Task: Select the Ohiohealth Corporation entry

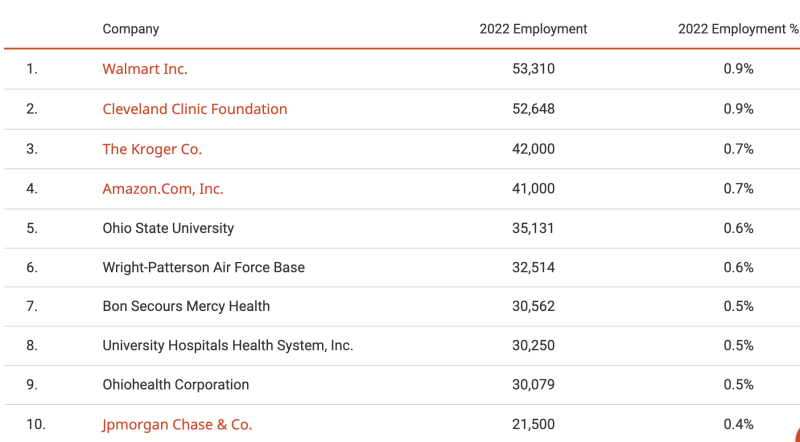Action: 176,385
